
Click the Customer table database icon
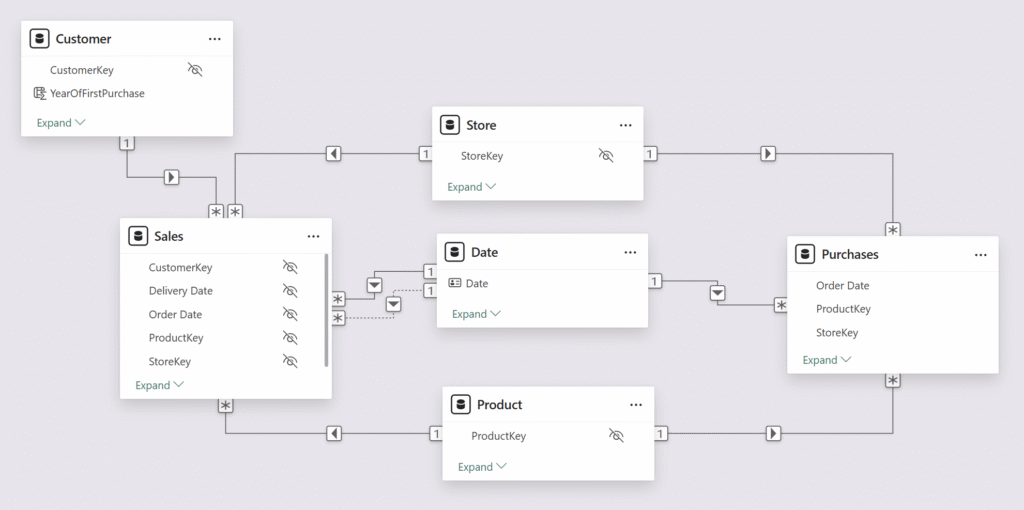tap(40, 39)
